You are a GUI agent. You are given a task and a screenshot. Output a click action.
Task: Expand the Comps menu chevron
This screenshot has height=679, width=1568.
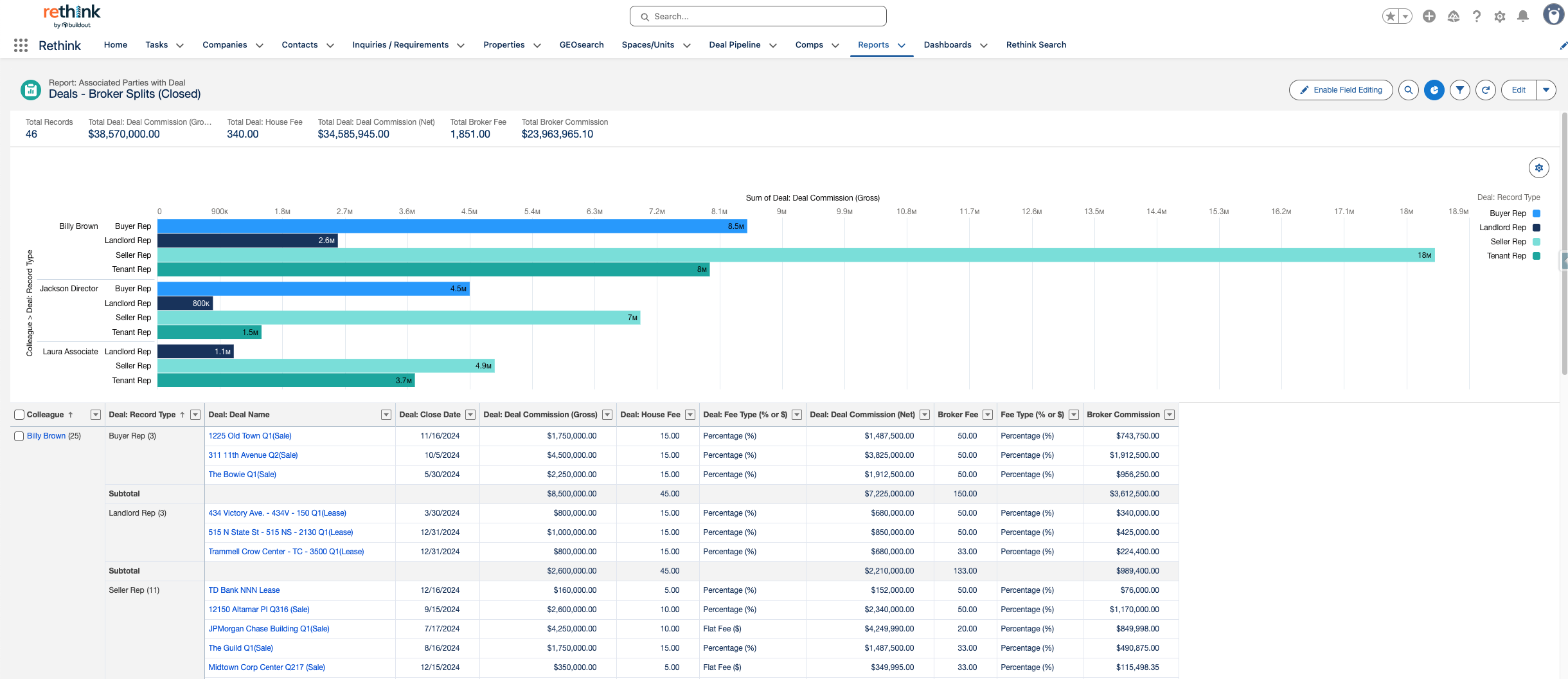pyautogui.click(x=835, y=46)
